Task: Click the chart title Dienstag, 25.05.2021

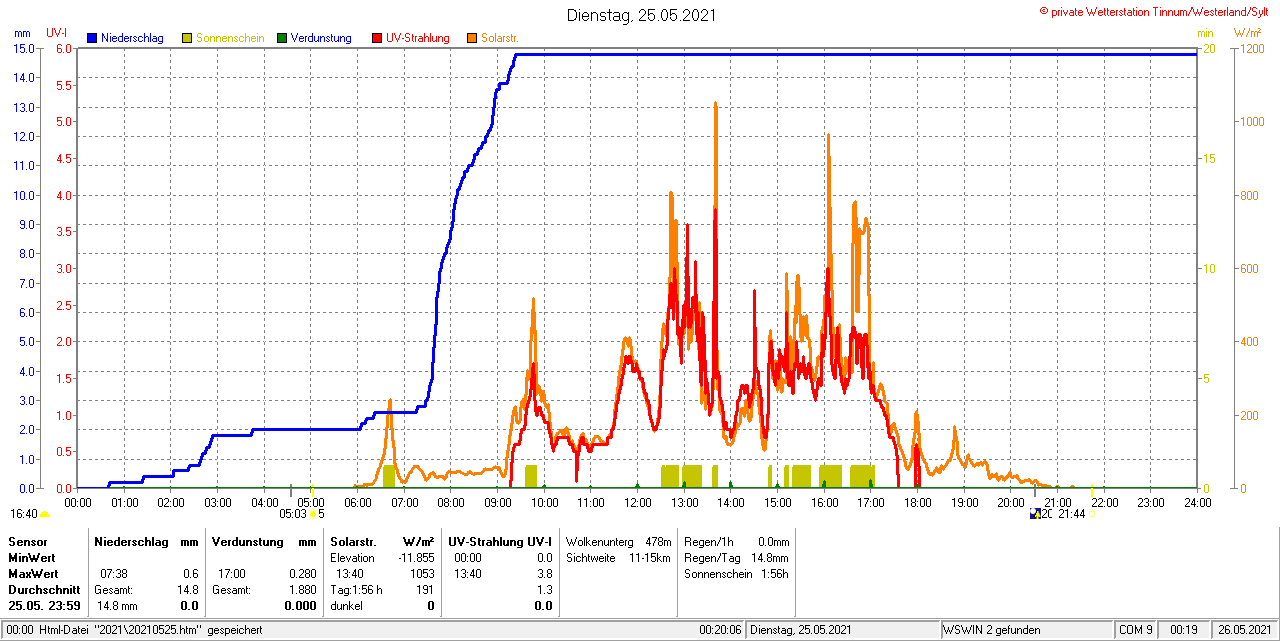Action: [641, 15]
